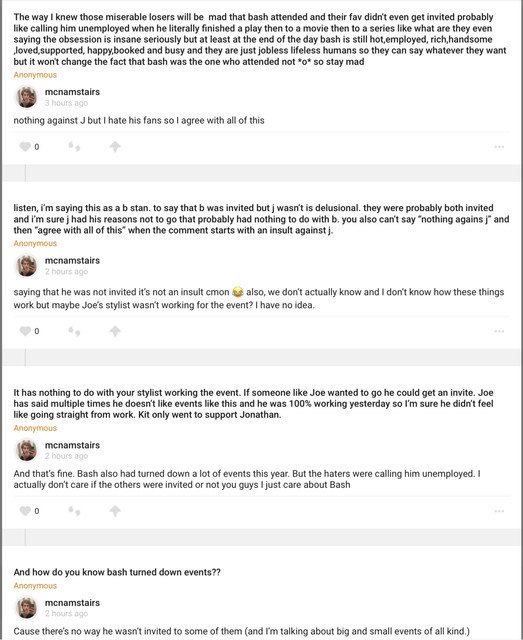Like the first post with heart icon
This screenshot has height=640, width=523.
(25, 147)
